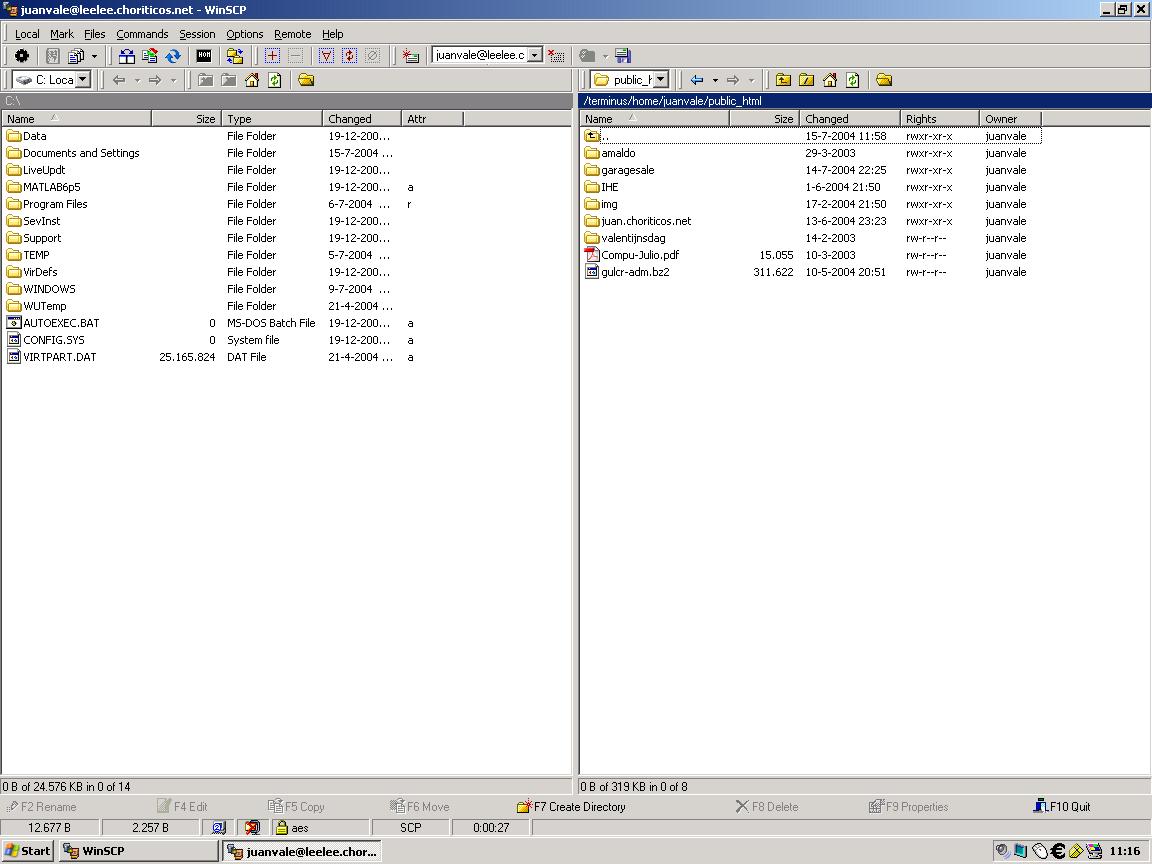Click Compu-Julio.pdf file icon
The height and width of the screenshot is (864, 1152).
[x=592, y=255]
